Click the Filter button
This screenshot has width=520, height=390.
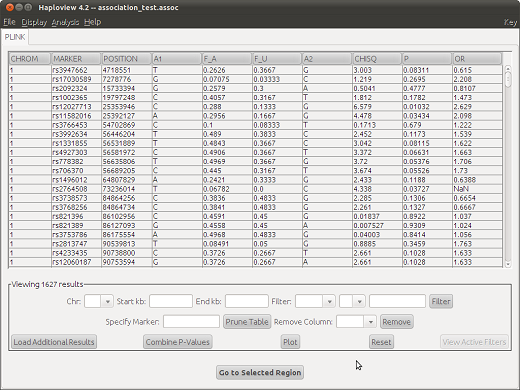(x=441, y=301)
